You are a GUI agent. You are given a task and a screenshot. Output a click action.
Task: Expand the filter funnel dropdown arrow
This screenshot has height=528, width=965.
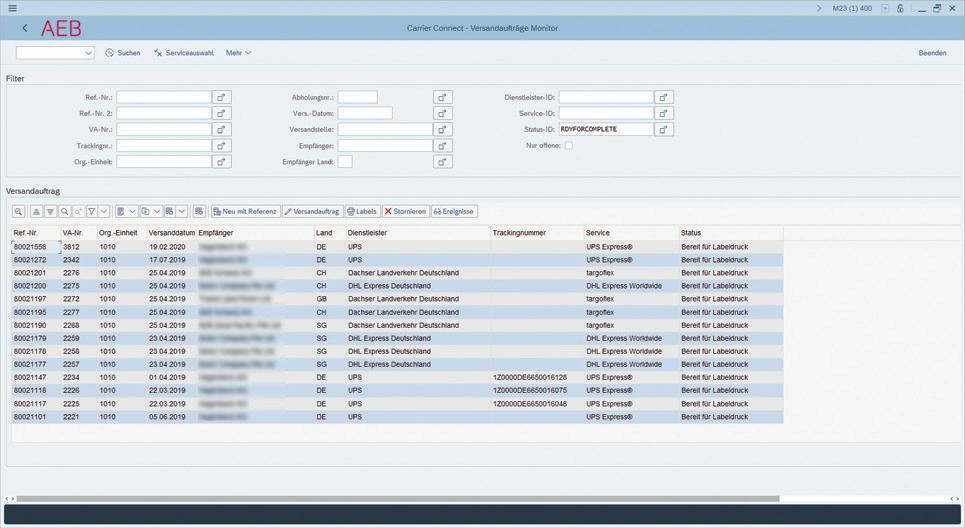104,211
